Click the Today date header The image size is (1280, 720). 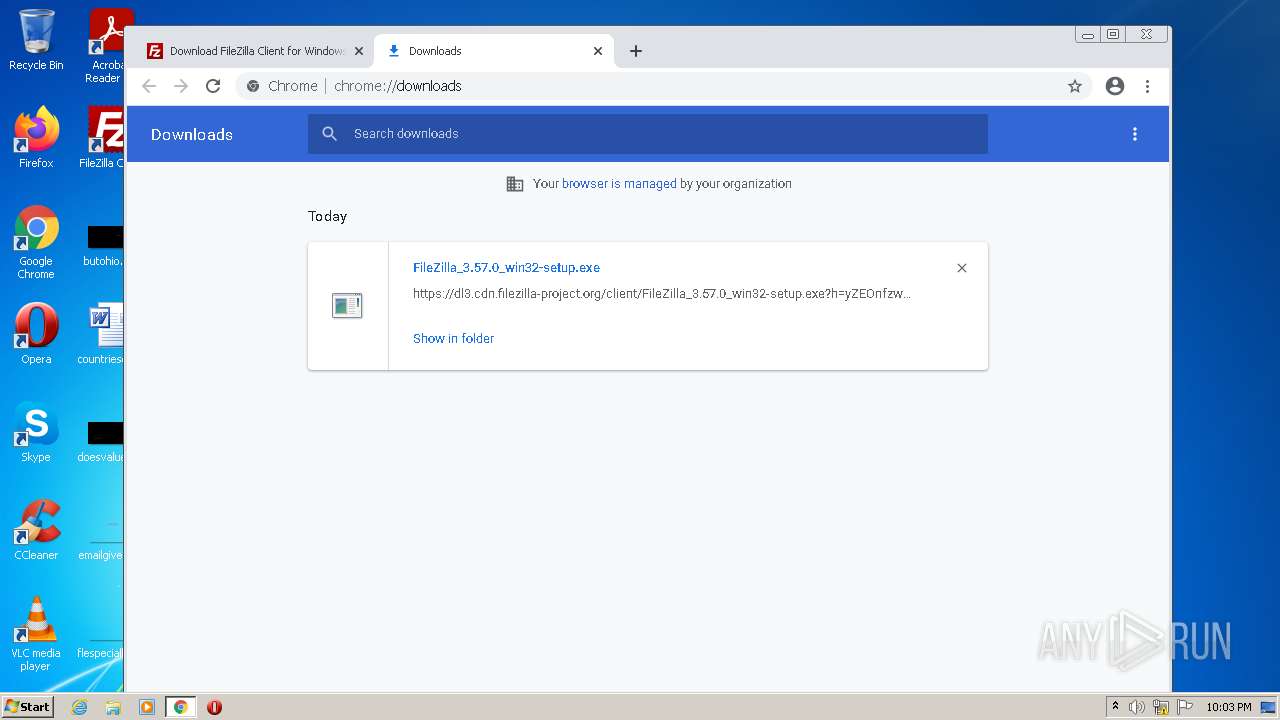coord(327,216)
